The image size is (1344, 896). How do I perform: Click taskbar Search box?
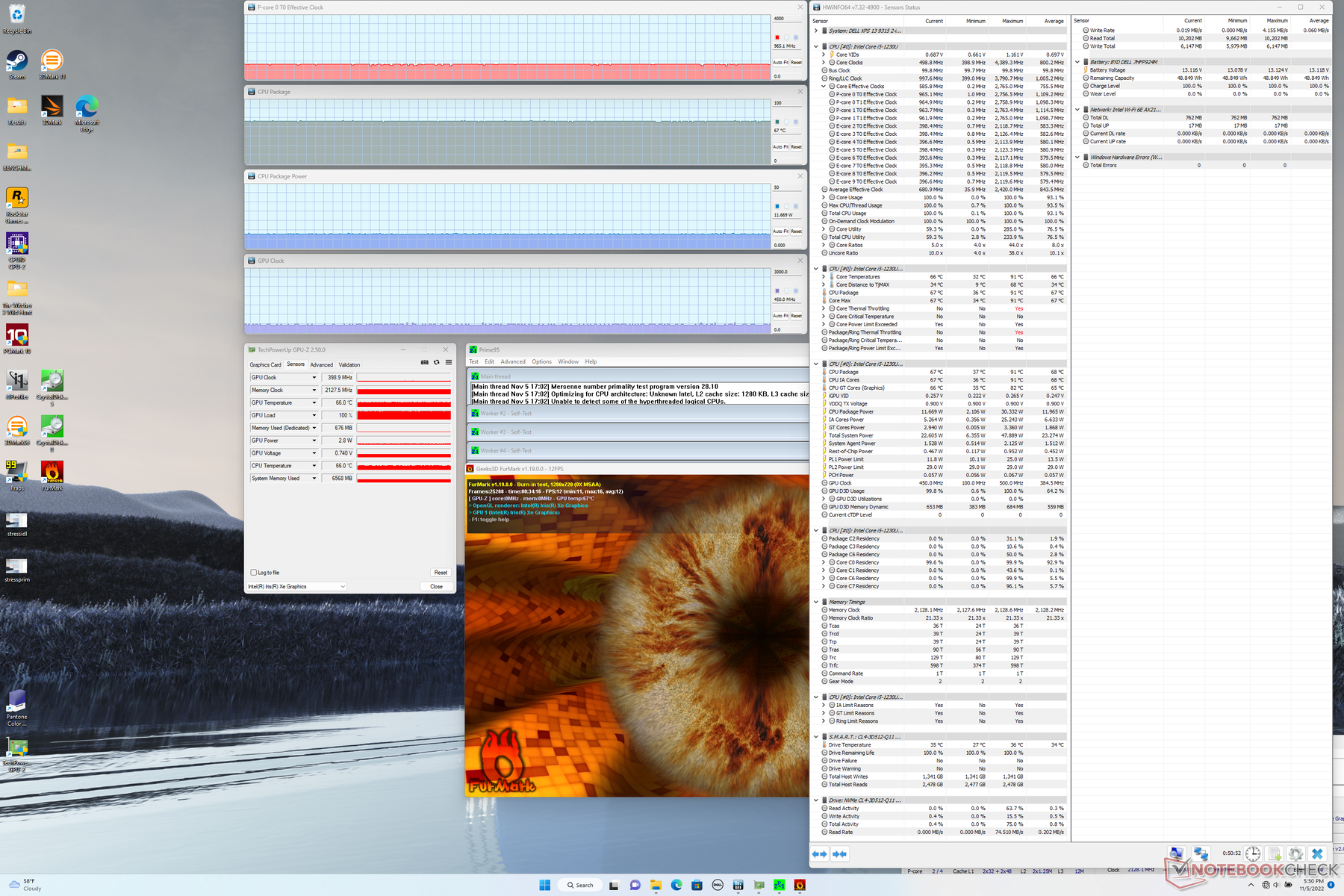coord(580,885)
